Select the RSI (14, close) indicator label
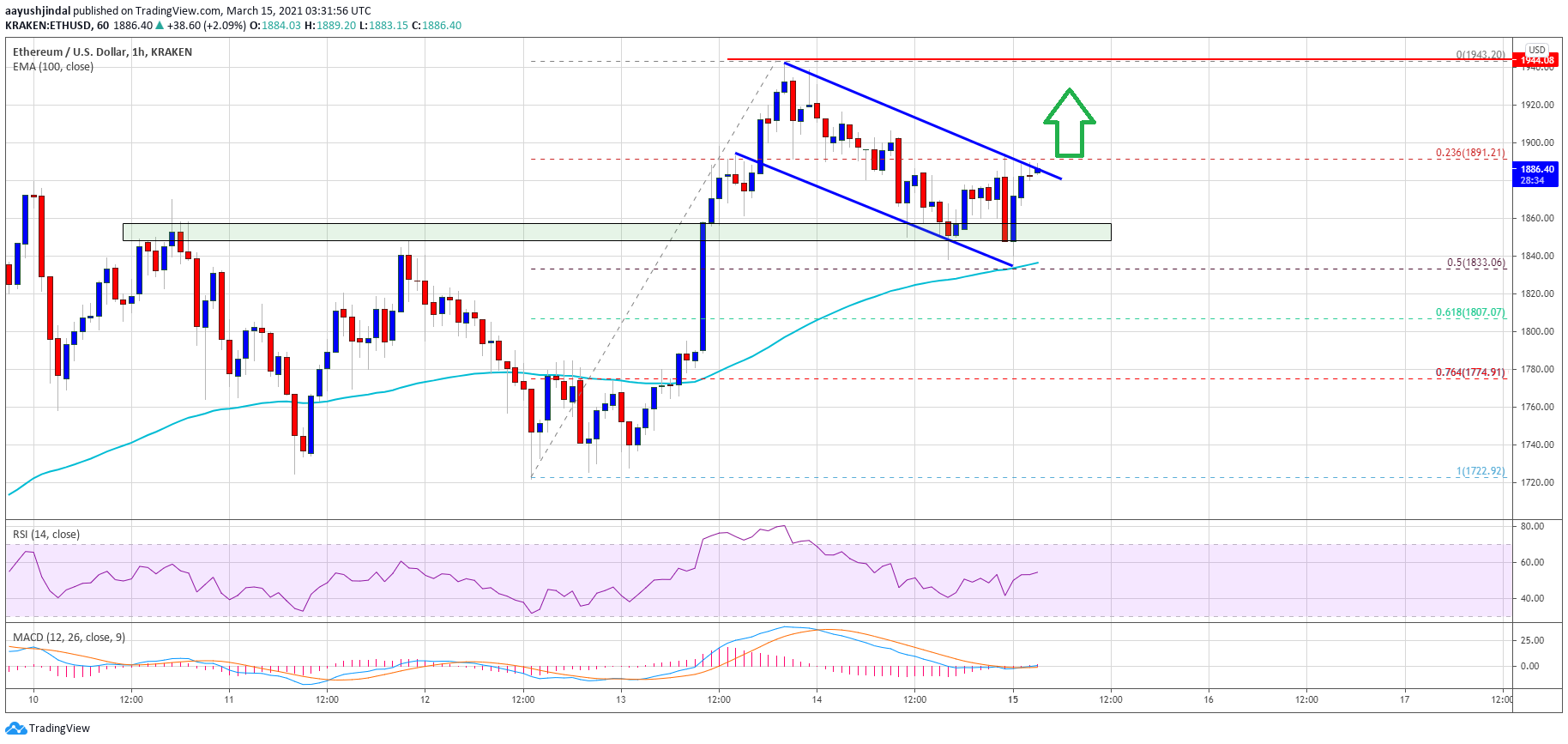Viewport: 1568px width, 744px height. coord(46,535)
